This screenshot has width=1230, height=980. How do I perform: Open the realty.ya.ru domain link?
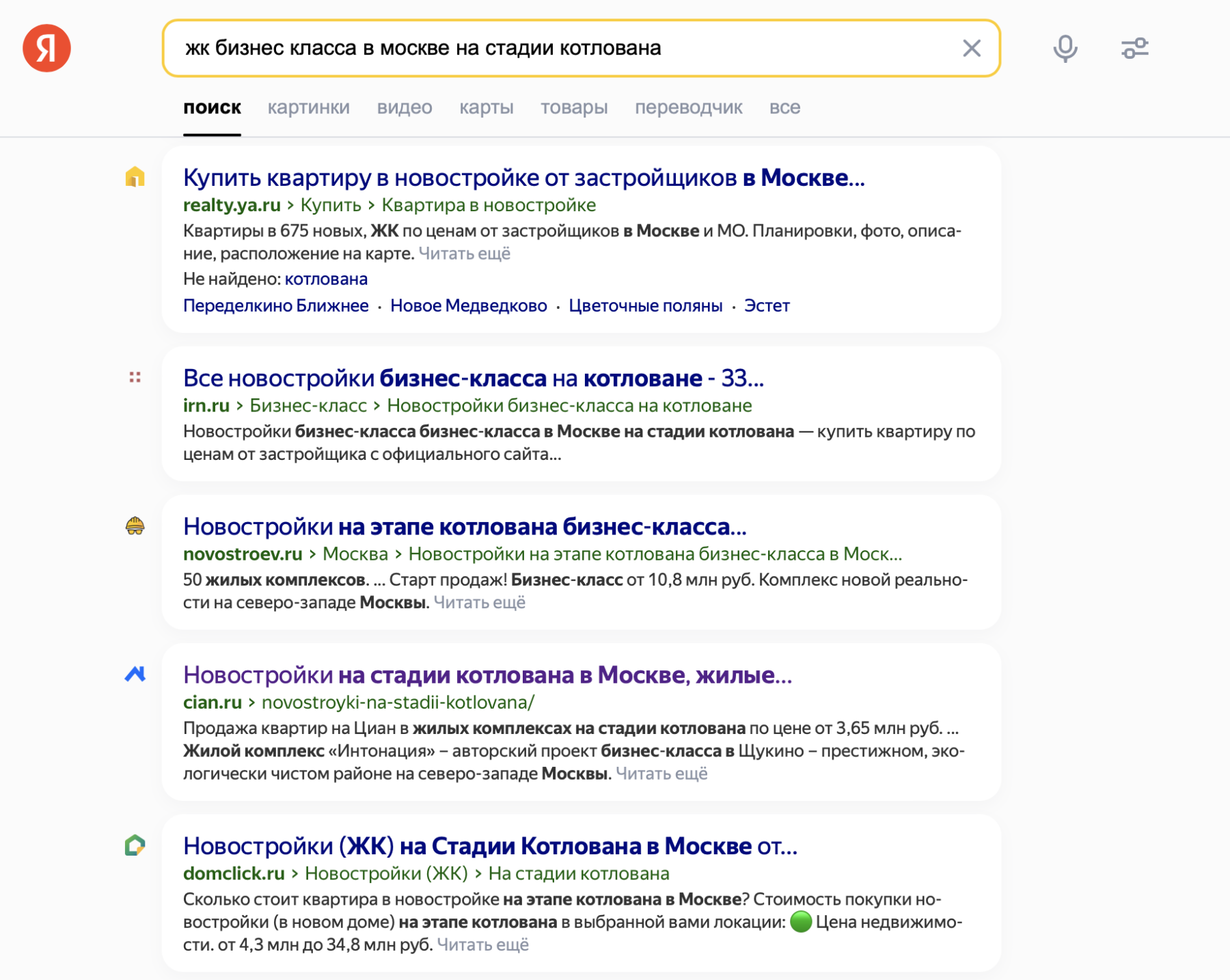(x=232, y=205)
